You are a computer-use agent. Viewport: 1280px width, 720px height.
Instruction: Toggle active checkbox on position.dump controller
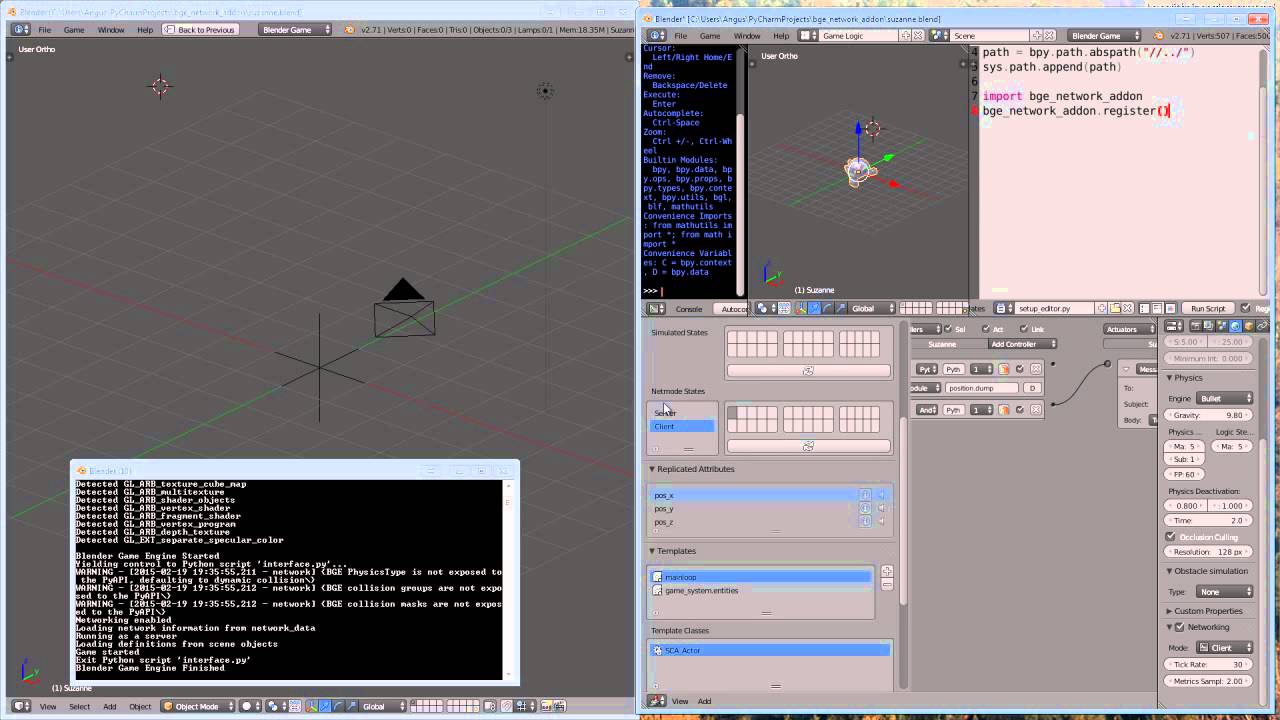(1020, 369)
